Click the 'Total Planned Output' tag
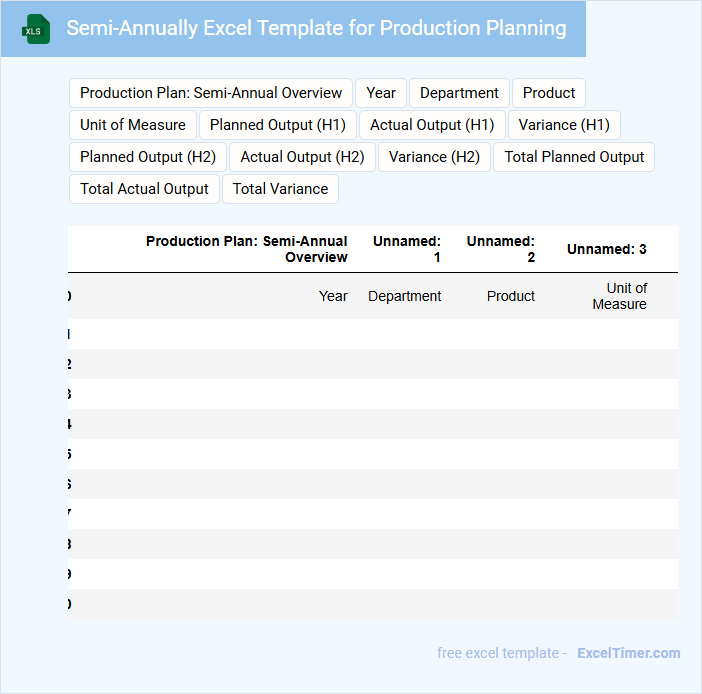The width and height of the screenshot is (702, 694). pos(574,157)
